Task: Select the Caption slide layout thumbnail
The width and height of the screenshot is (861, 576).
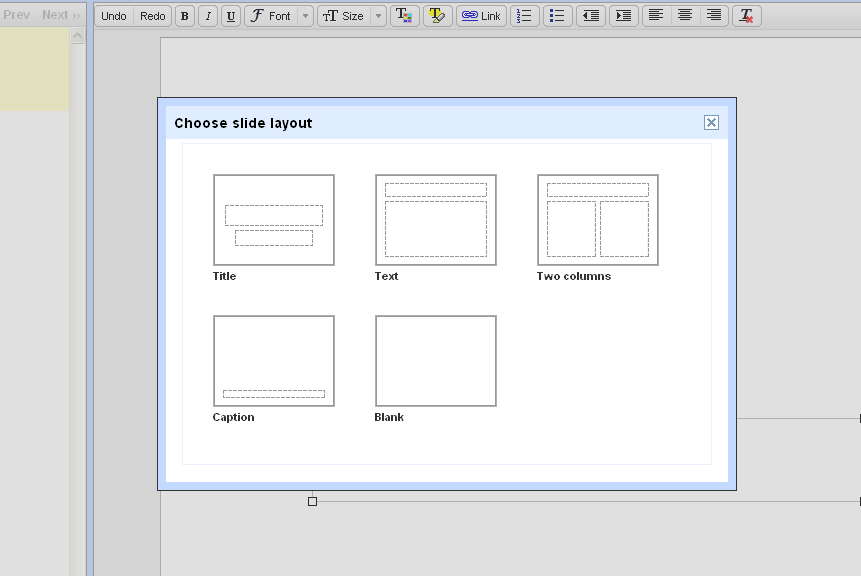Action: (274, 361)
